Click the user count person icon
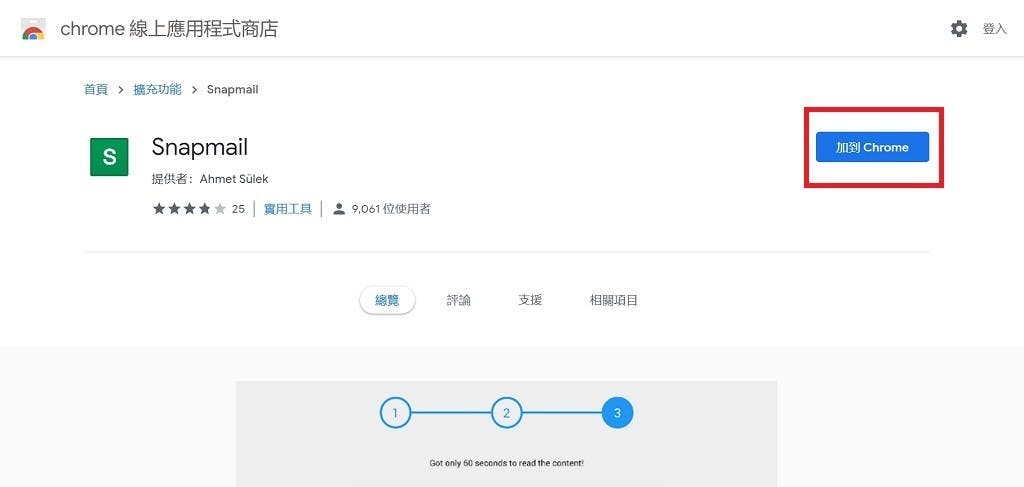Viewport: 1024px width, 487px height. [x=338, y=209]
